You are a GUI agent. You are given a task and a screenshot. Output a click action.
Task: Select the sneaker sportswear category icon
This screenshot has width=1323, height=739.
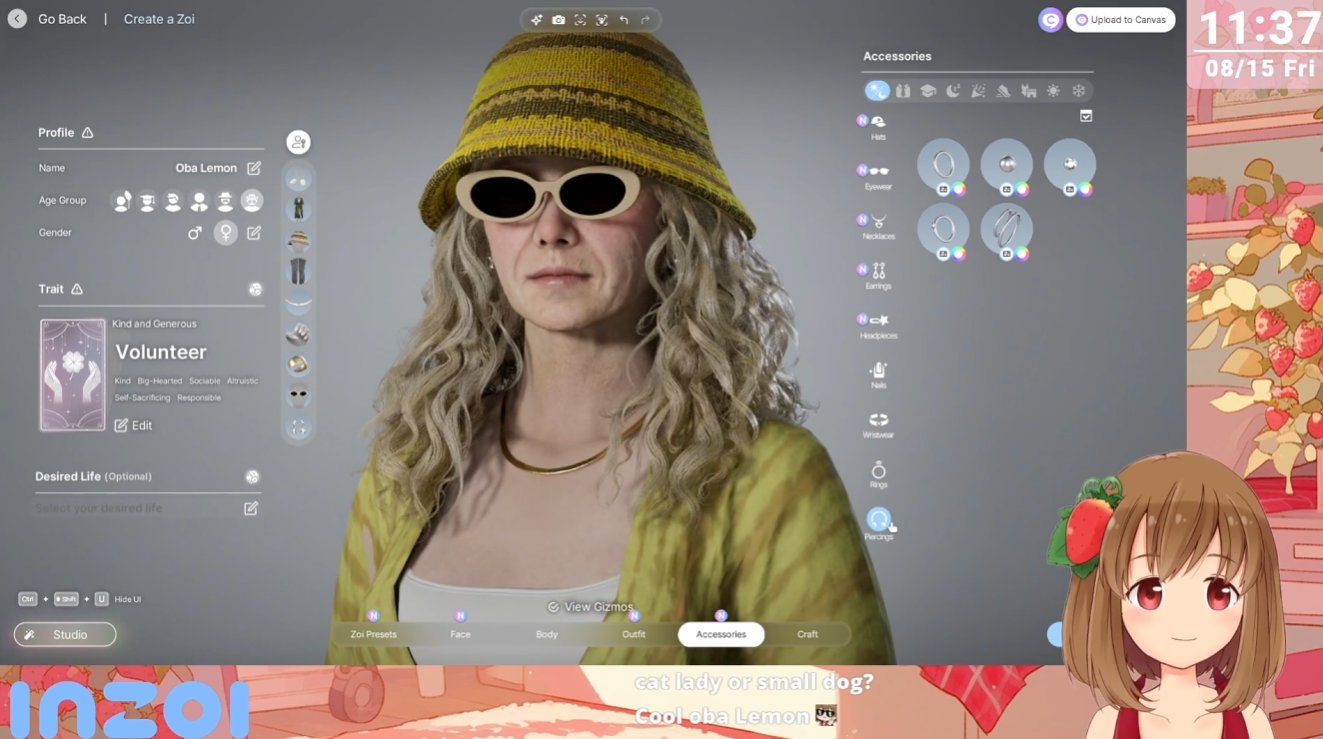(x=1003, y=91)
